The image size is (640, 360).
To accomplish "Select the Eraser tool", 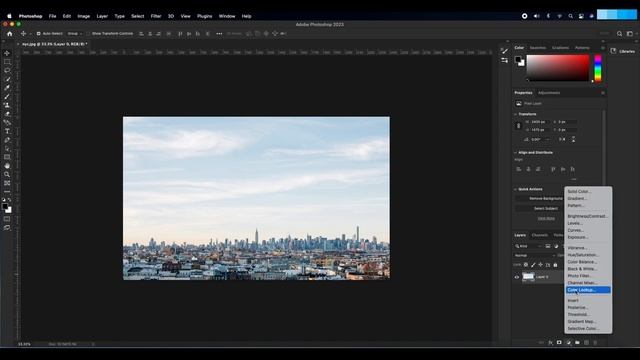I will (7, 114).
